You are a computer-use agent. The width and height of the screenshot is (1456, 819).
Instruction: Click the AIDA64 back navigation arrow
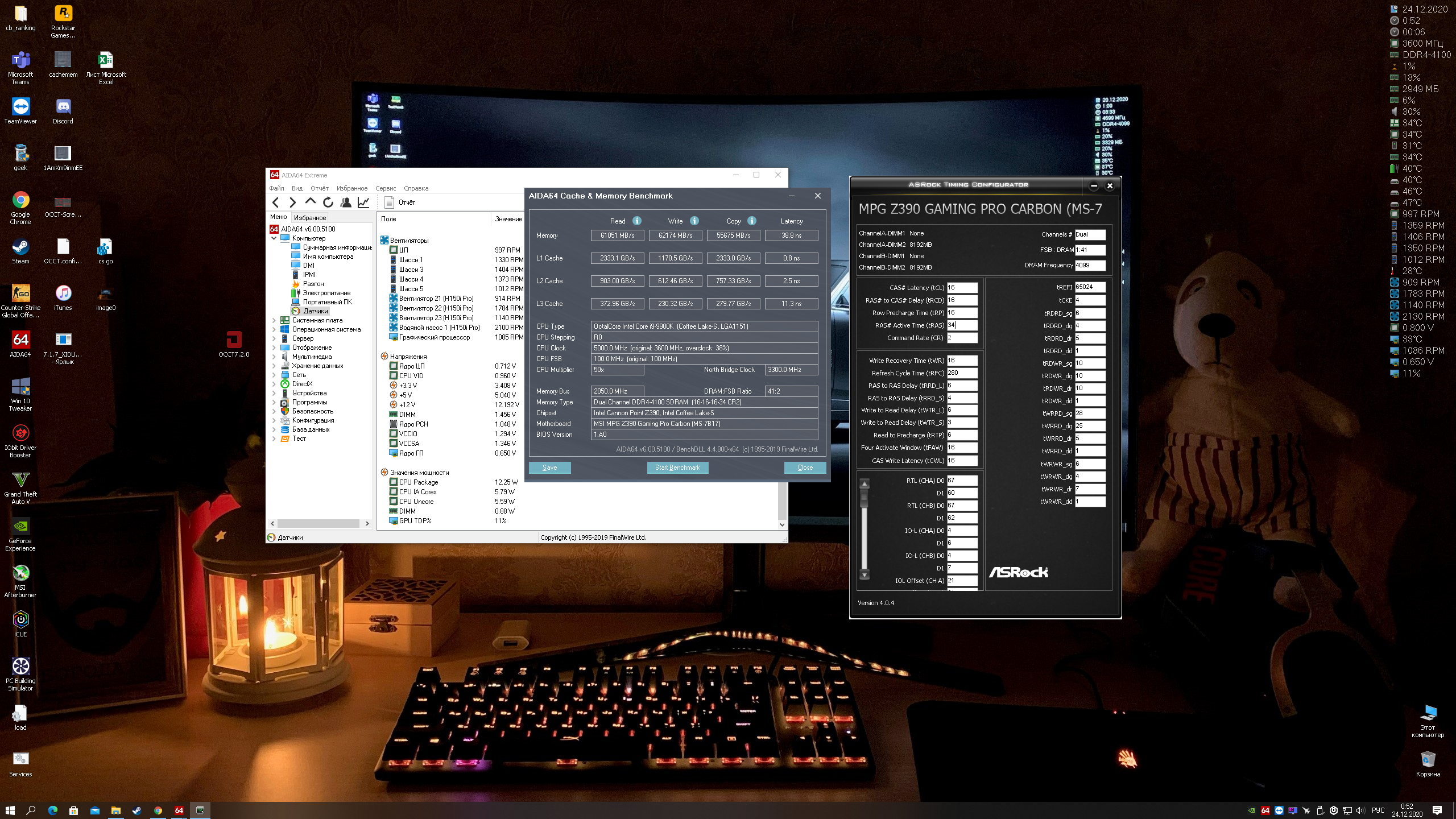click(276, 202)
